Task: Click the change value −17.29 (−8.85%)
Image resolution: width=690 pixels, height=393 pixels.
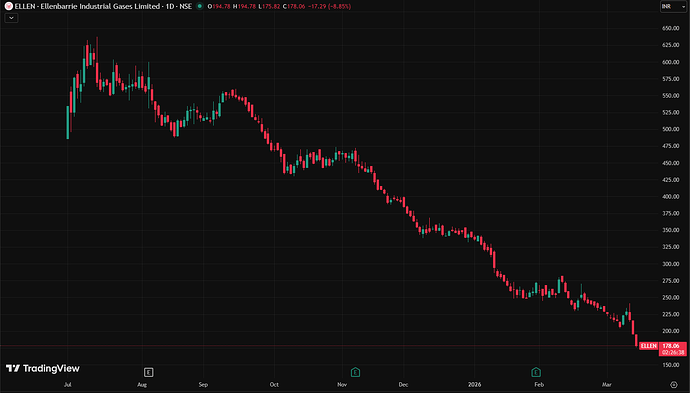Action: pos(329,6)
